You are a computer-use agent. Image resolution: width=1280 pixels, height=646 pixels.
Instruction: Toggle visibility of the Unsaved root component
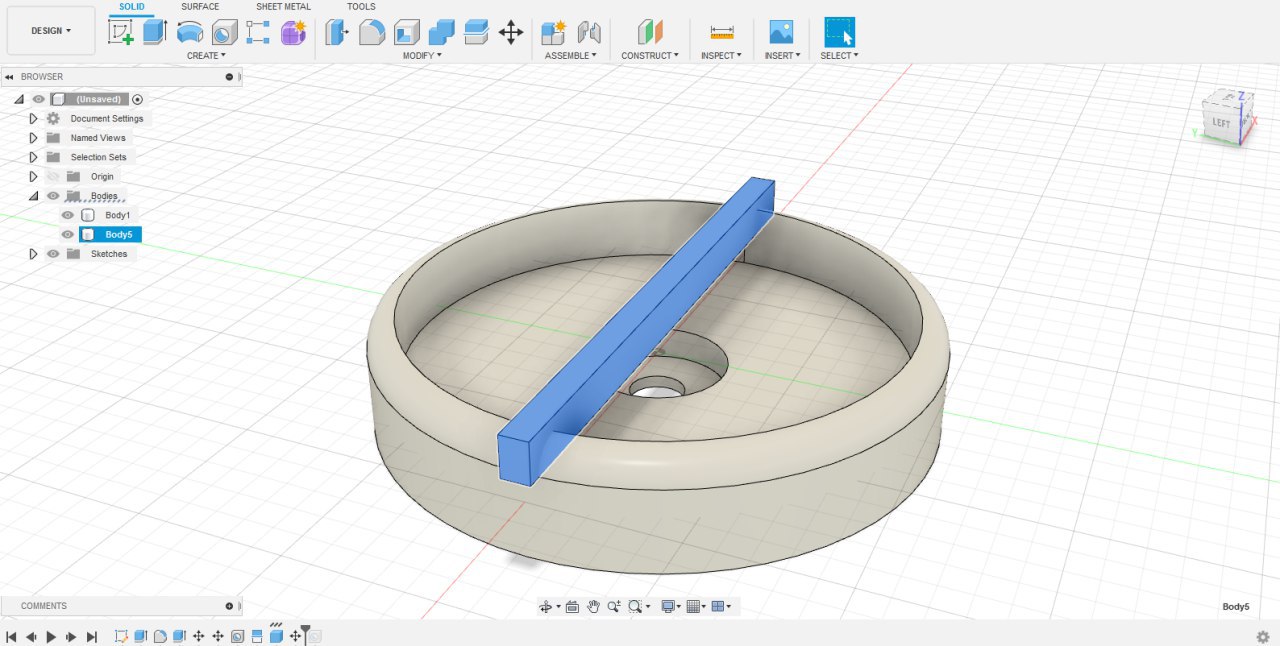tap(38, 99)
